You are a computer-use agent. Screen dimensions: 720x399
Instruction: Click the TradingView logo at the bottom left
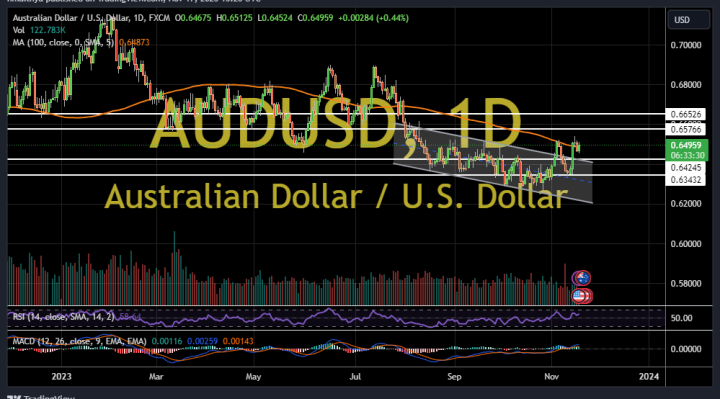40,397
